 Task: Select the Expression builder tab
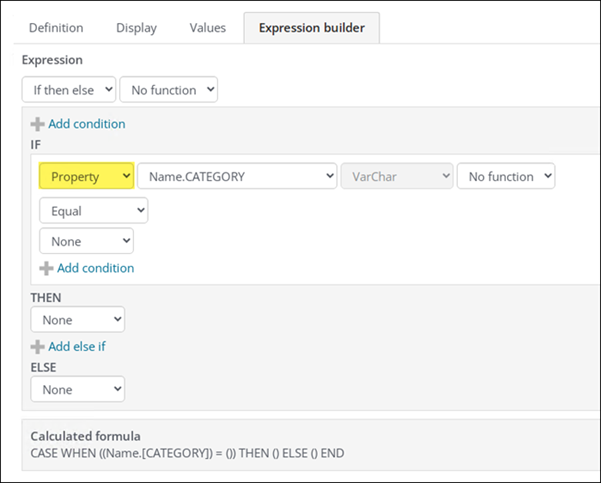[x=310, y=28]
